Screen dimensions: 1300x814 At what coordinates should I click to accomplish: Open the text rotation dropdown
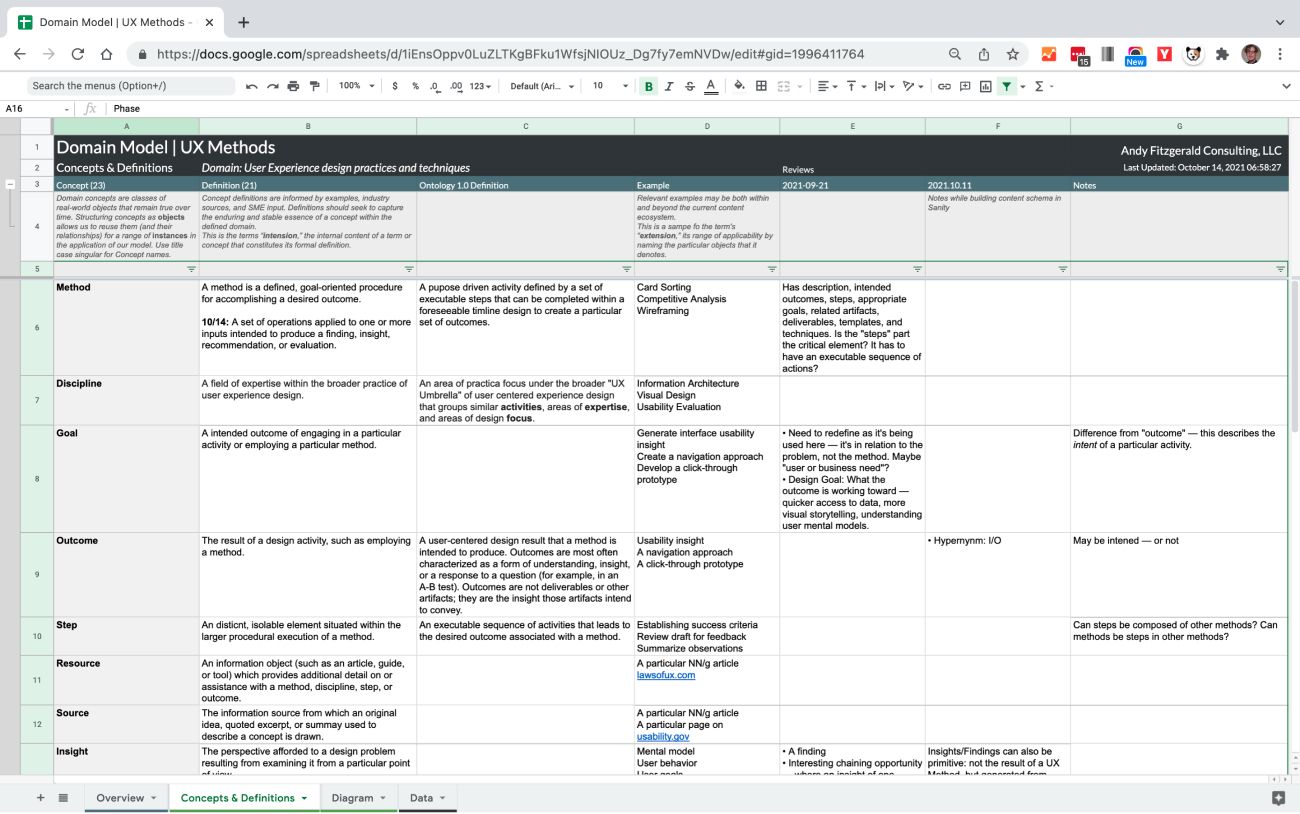click(x=912, y=86)
